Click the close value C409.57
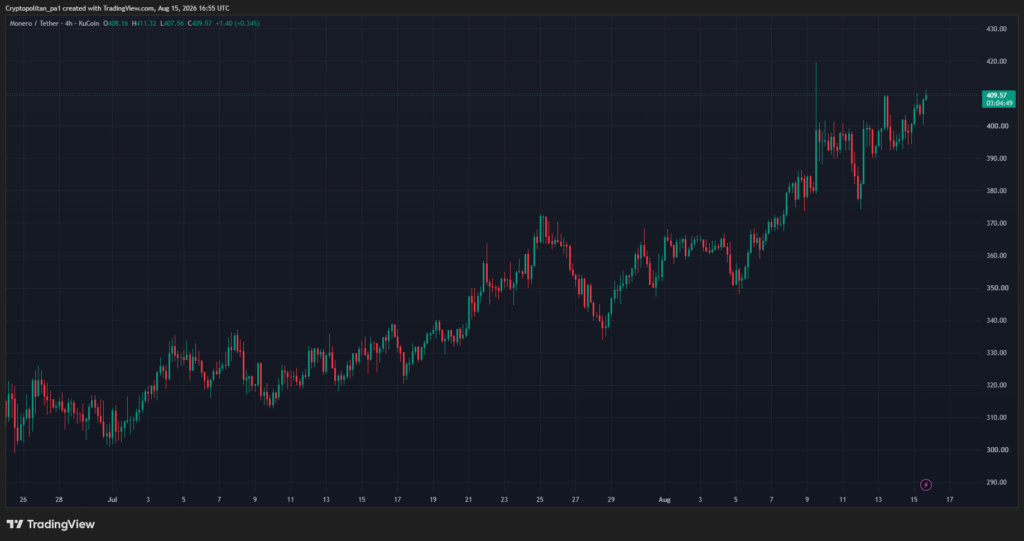 [200, 24]
